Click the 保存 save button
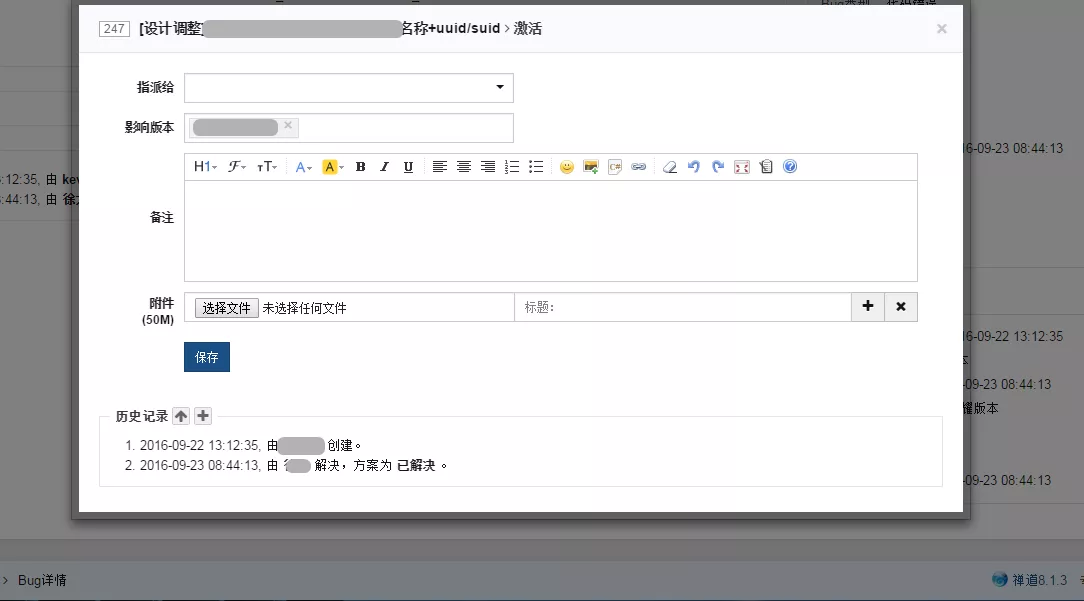 coord(207,357)
